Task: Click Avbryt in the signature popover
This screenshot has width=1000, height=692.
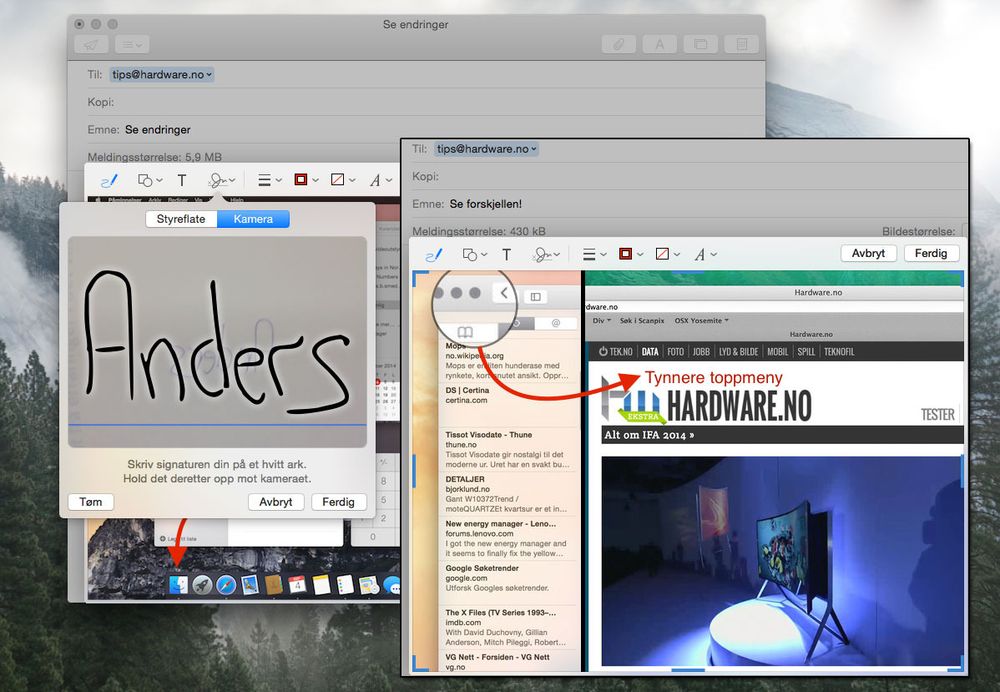Action: (276, 502)
